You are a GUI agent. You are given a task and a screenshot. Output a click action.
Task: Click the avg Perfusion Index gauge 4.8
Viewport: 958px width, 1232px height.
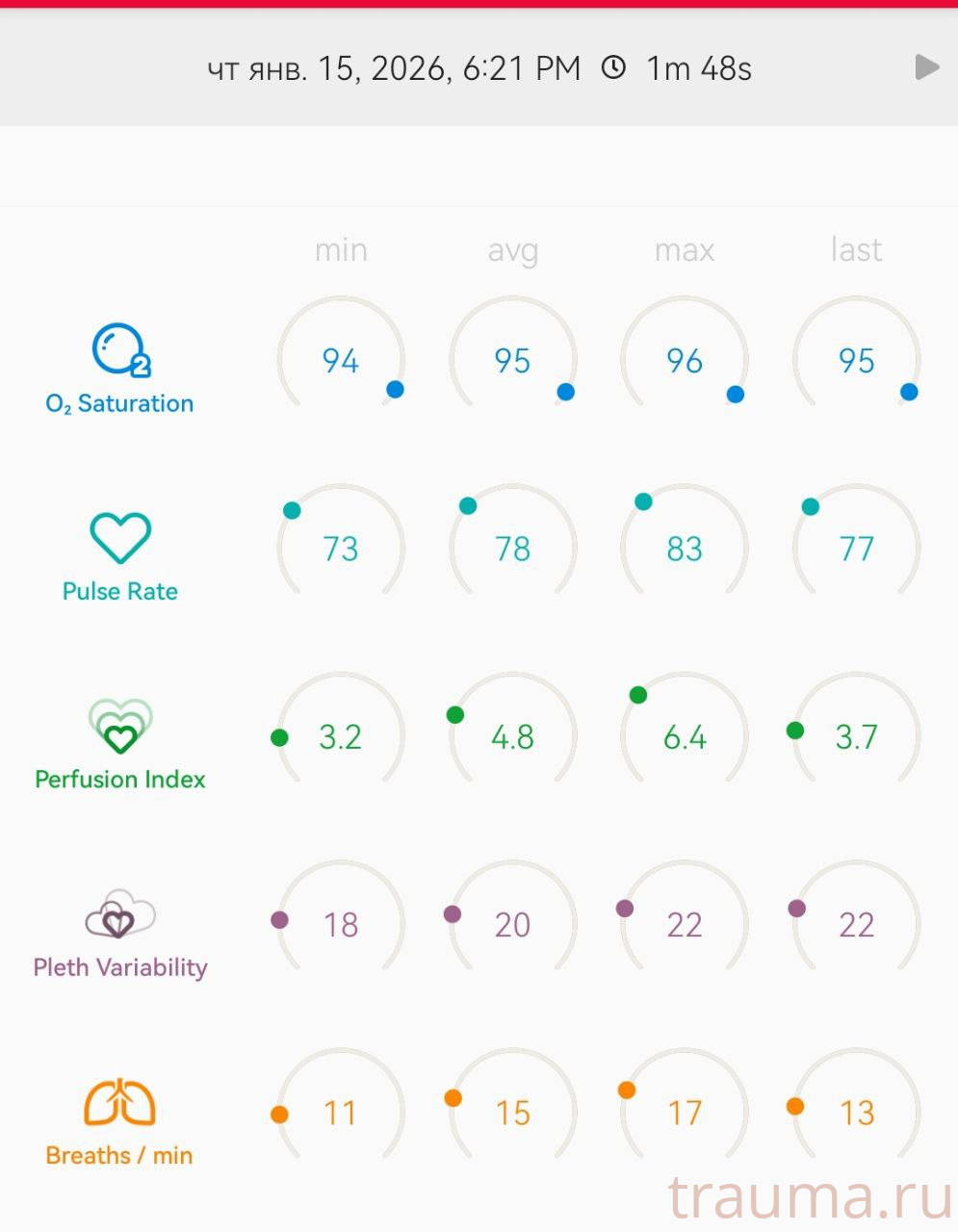click(x=512, y=736)
